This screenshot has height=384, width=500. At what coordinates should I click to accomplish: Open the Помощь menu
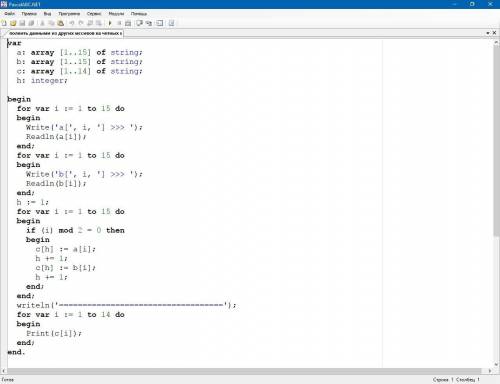[x=139, y=14]
